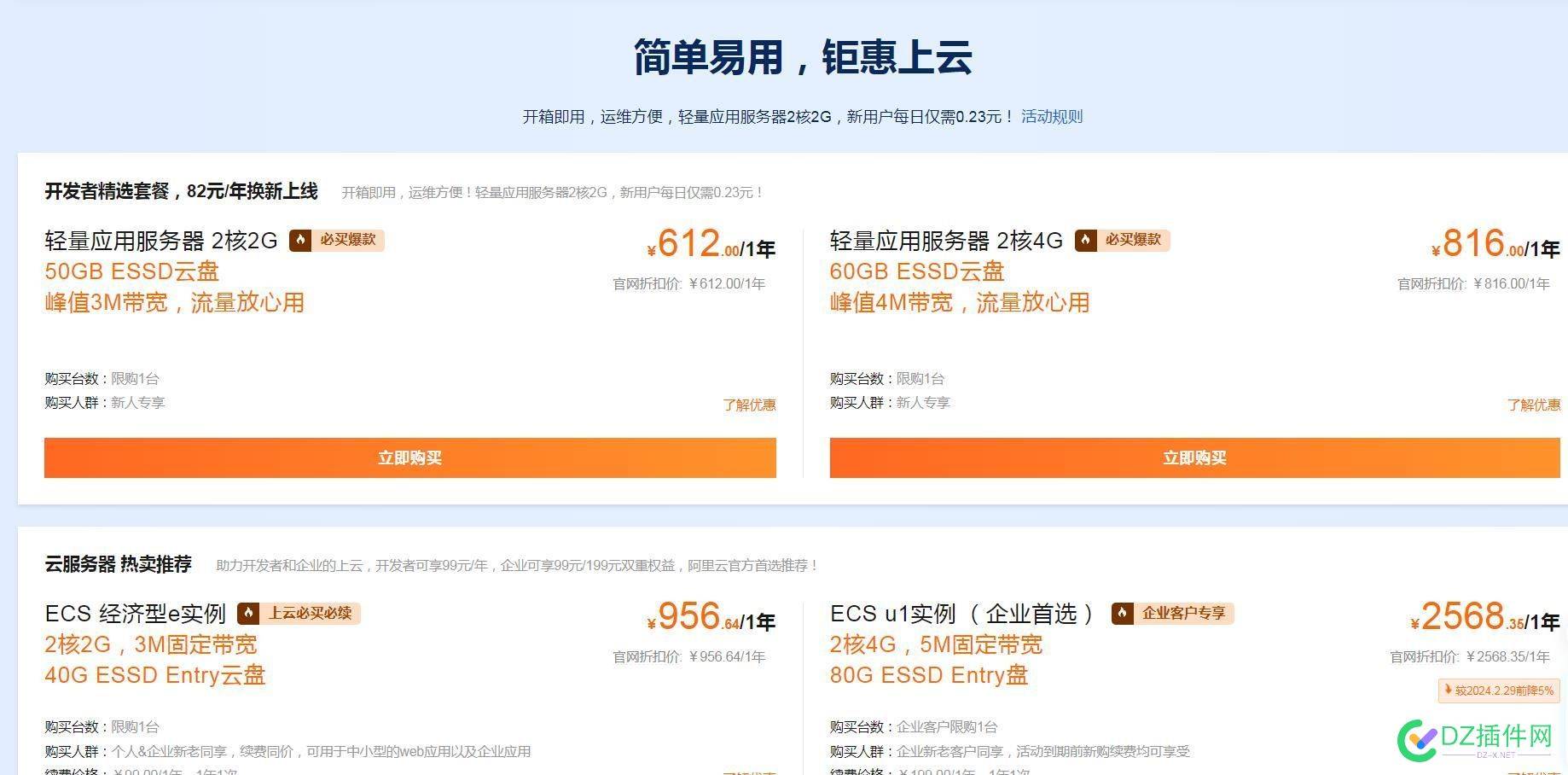Click 立即购买 for the 2核4G server
This screenshot has height=775, width=1568.
tap(1194, 457)
